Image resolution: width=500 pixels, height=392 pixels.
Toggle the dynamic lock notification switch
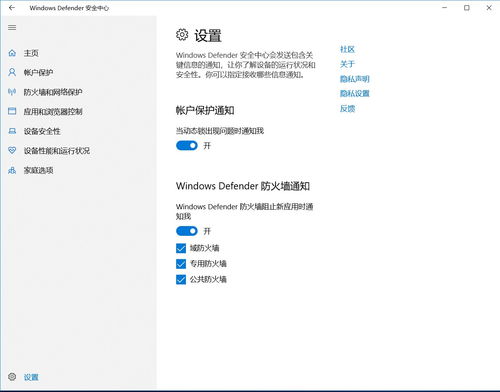point(187,146)
